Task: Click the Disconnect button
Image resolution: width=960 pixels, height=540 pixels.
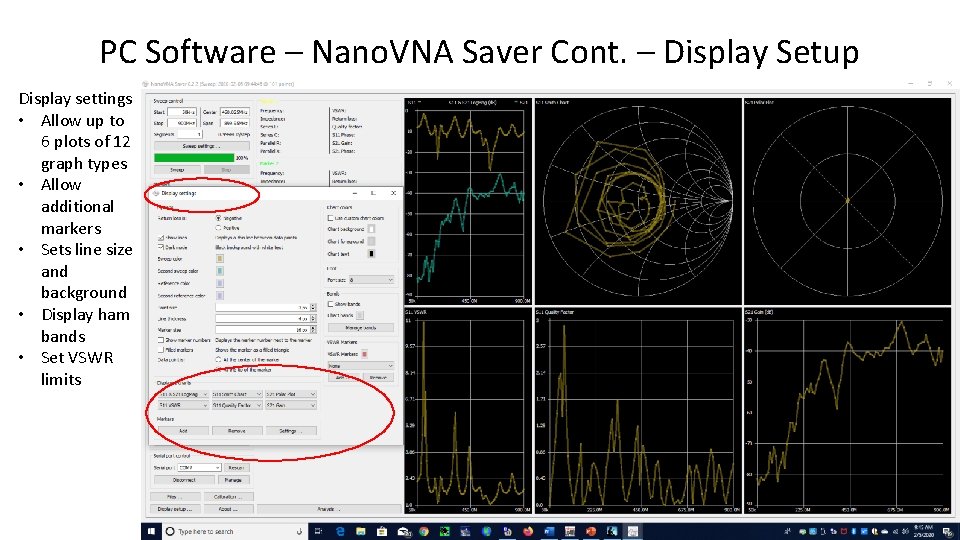Action: [x=184, y=480]
